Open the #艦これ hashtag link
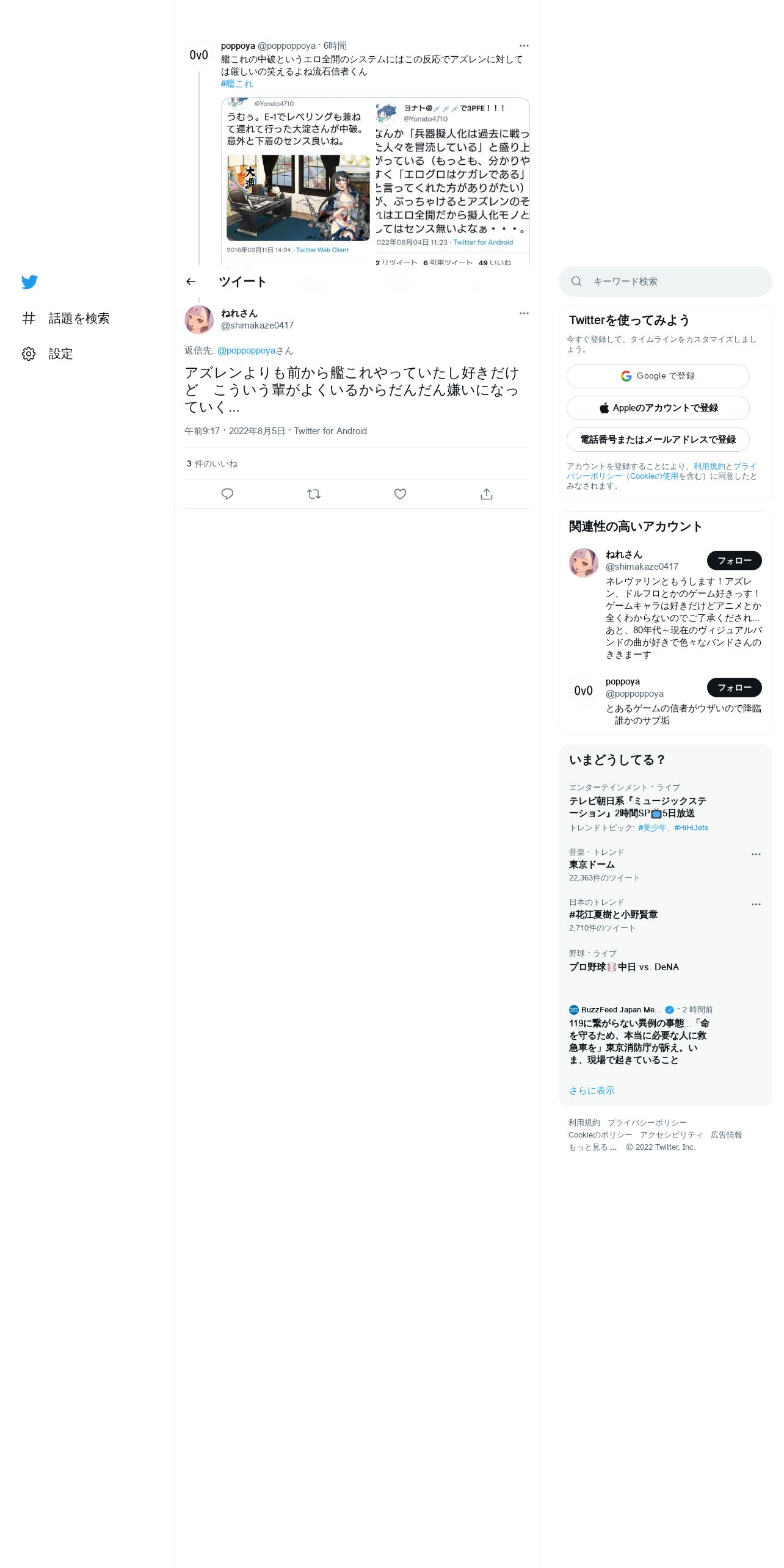Viewport: 784px width, 1568px height. pos(237,84)
